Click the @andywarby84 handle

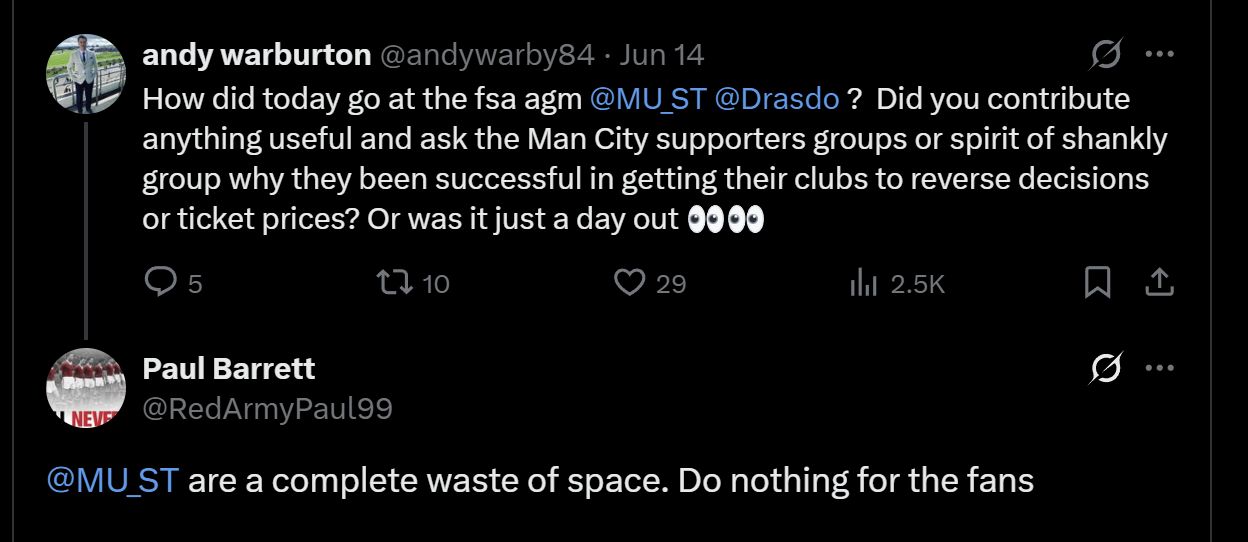click(487, 55)
